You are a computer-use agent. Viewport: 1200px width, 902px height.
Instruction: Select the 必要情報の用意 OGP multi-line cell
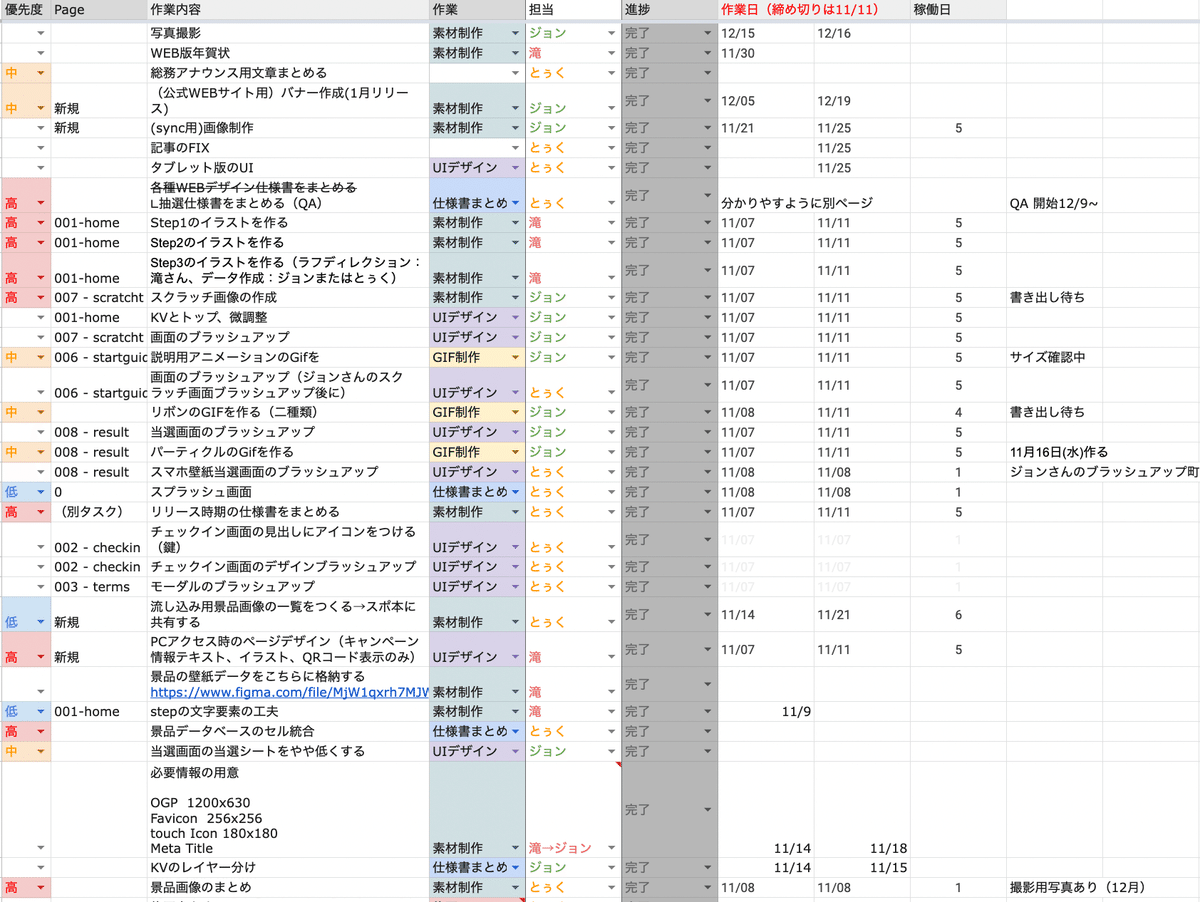pyautogui.click(x=288, y=810)
